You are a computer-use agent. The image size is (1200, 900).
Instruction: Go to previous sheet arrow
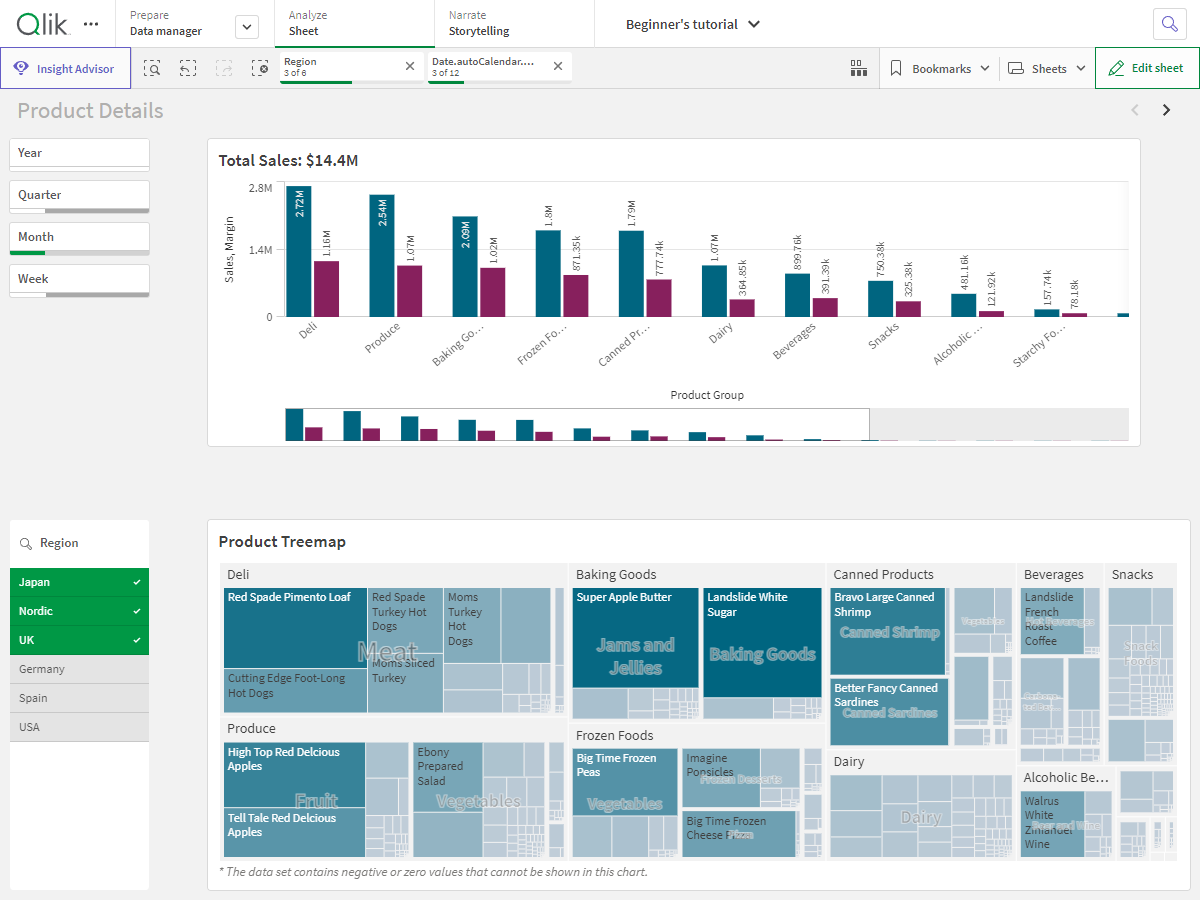pyautogui.click(x=1135, y=110)
